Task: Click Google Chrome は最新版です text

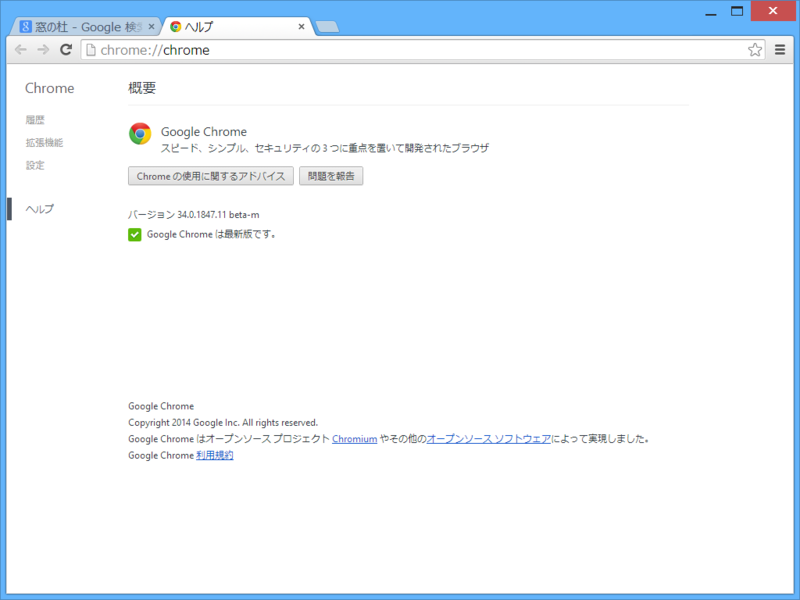Action: click(x=211, y=235)
